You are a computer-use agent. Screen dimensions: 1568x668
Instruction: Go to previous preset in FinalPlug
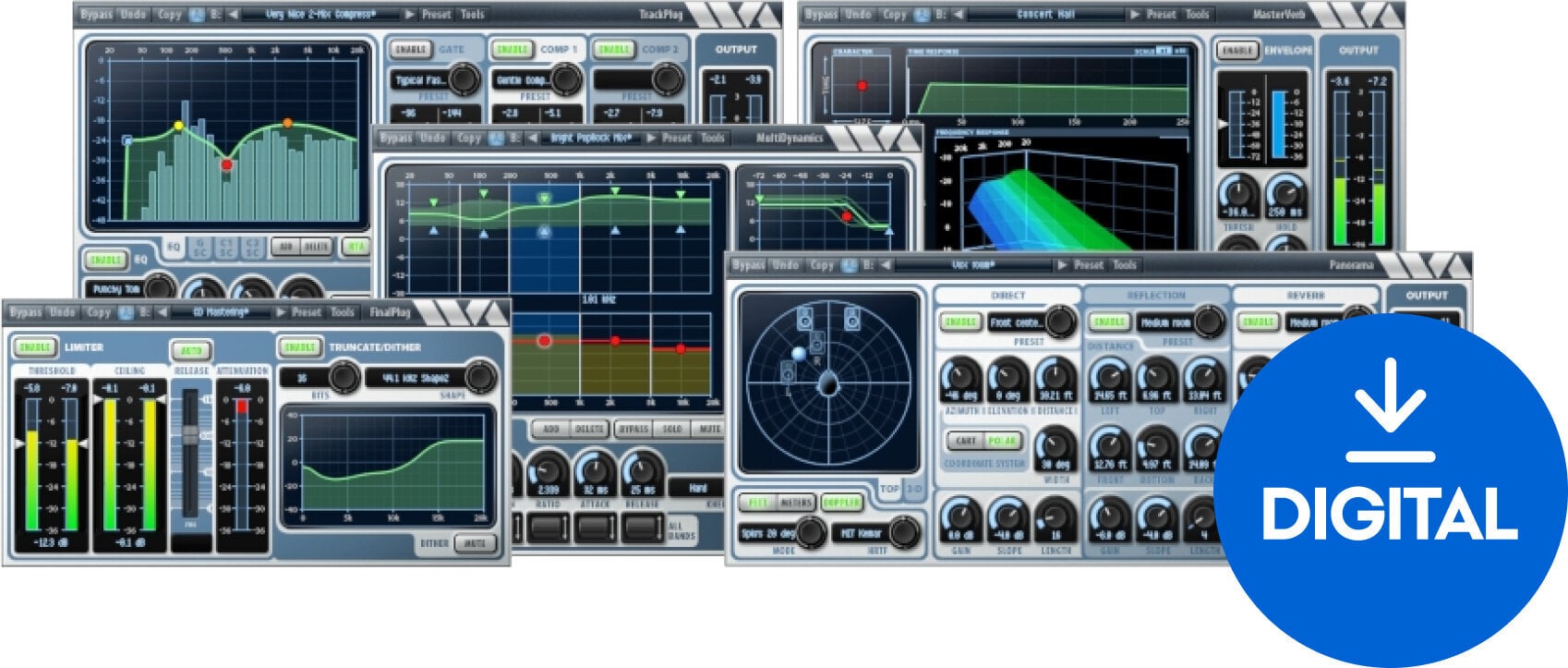(x=163, y=312)
